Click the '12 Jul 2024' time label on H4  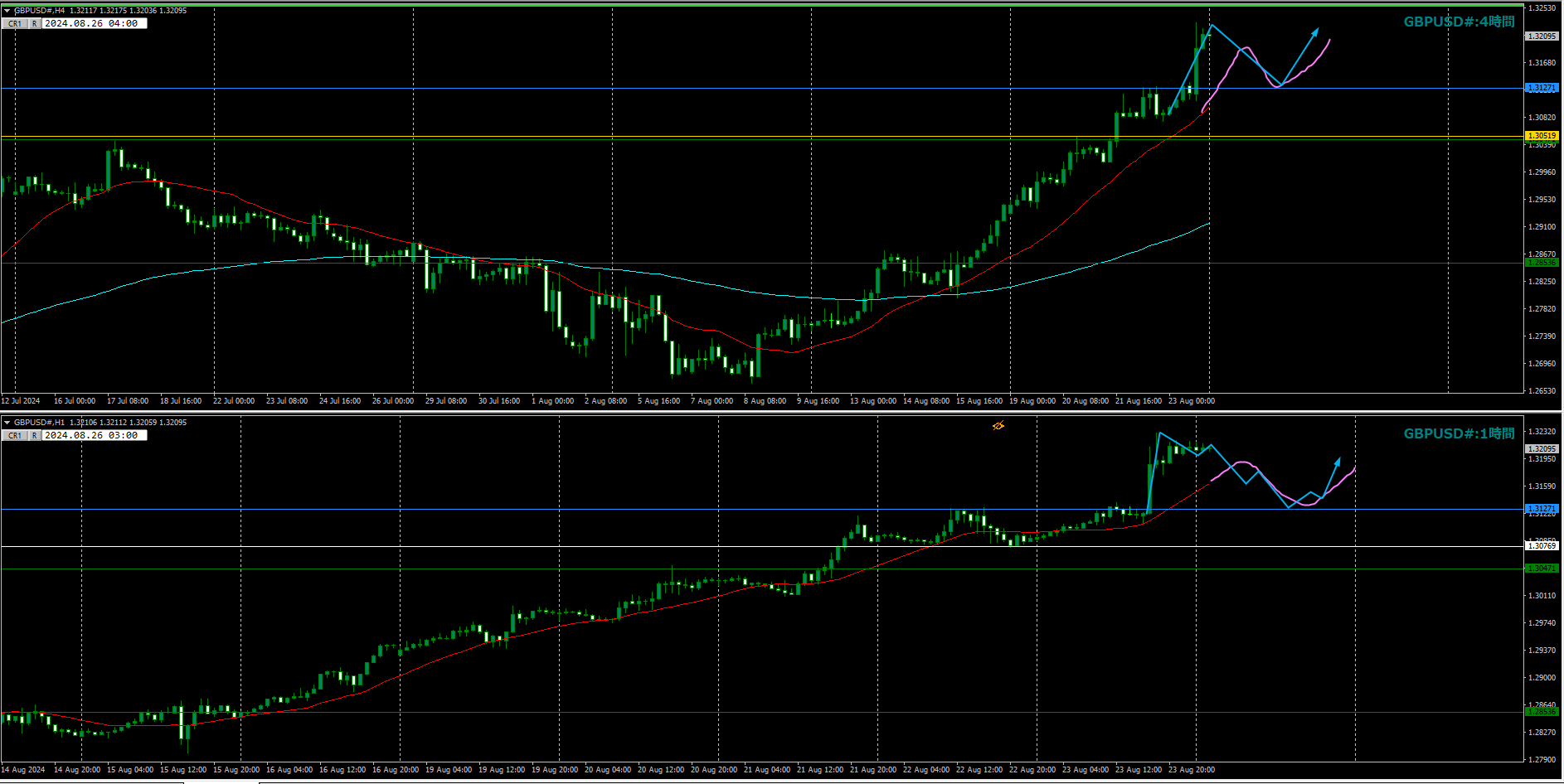21,401
